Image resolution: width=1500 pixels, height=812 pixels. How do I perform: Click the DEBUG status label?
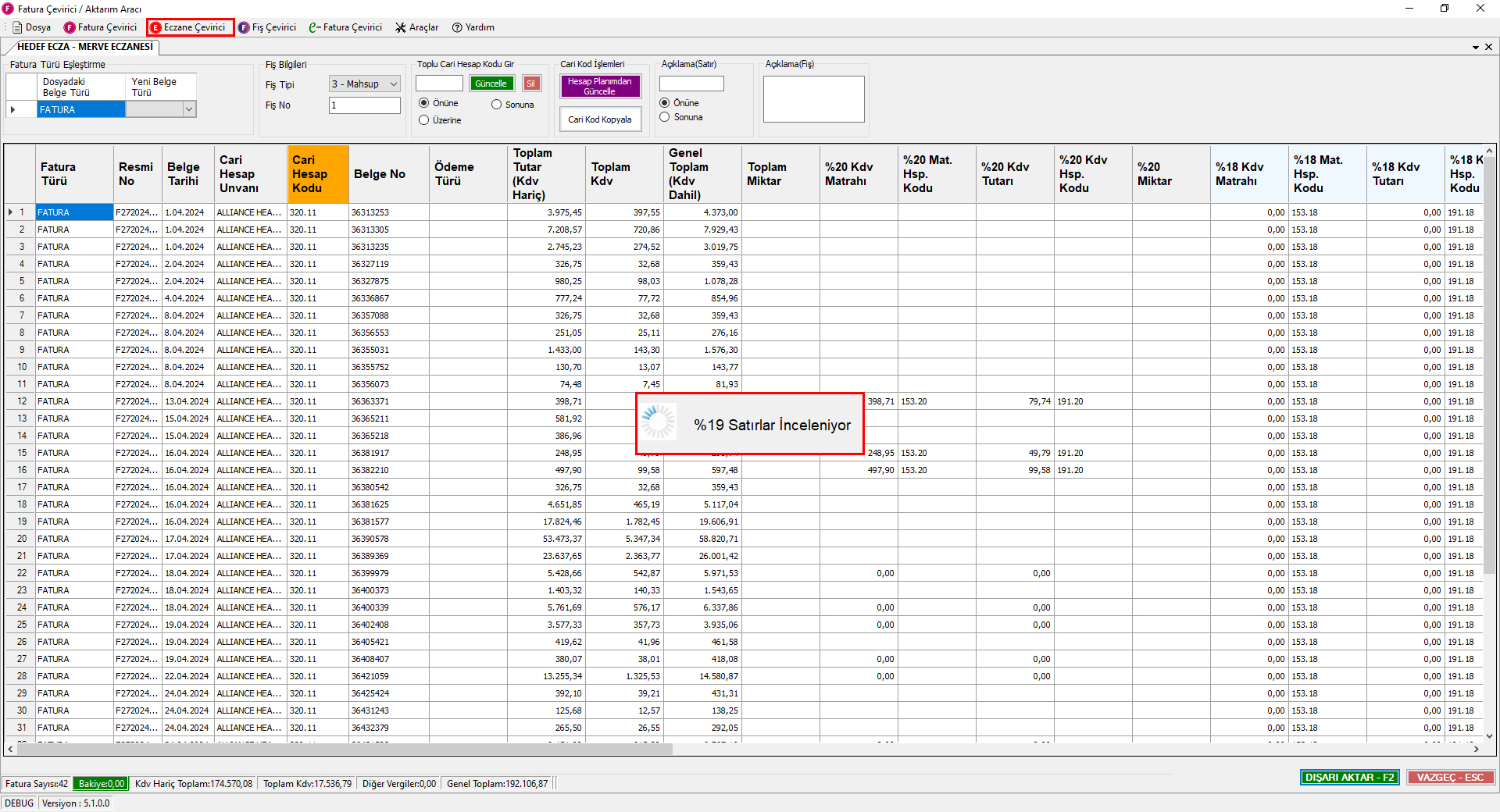(20, 803)
